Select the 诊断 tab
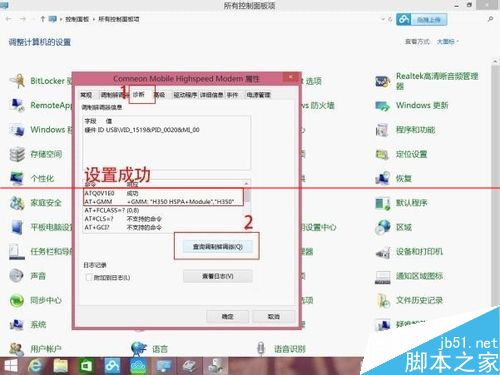Image resolution: width=500 pixels, height=375 pixels. click(x=139, y=95)
